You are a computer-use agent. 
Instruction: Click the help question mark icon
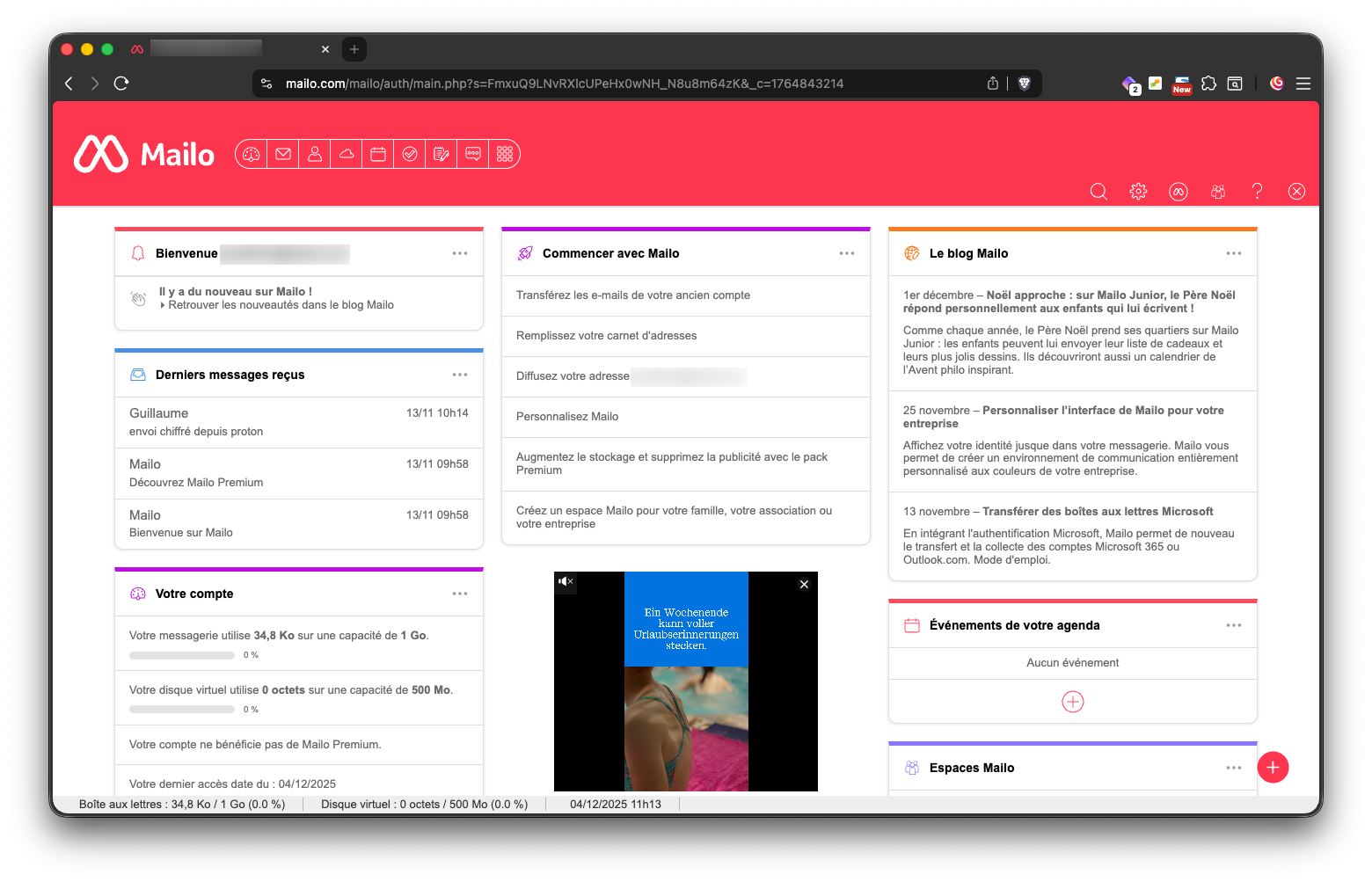click(x=1257, y=191)
